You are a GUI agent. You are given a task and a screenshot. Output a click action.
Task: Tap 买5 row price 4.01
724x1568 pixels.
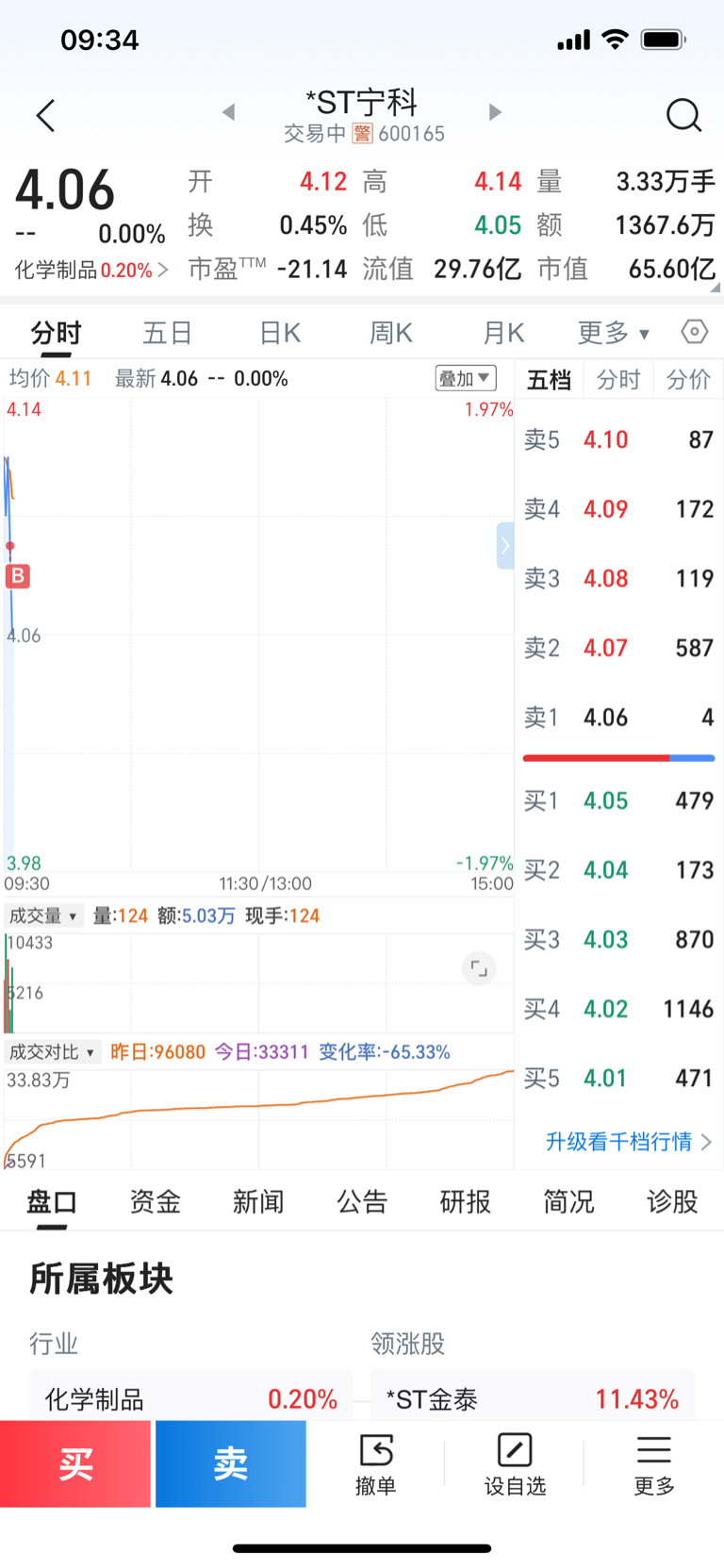605,1078
